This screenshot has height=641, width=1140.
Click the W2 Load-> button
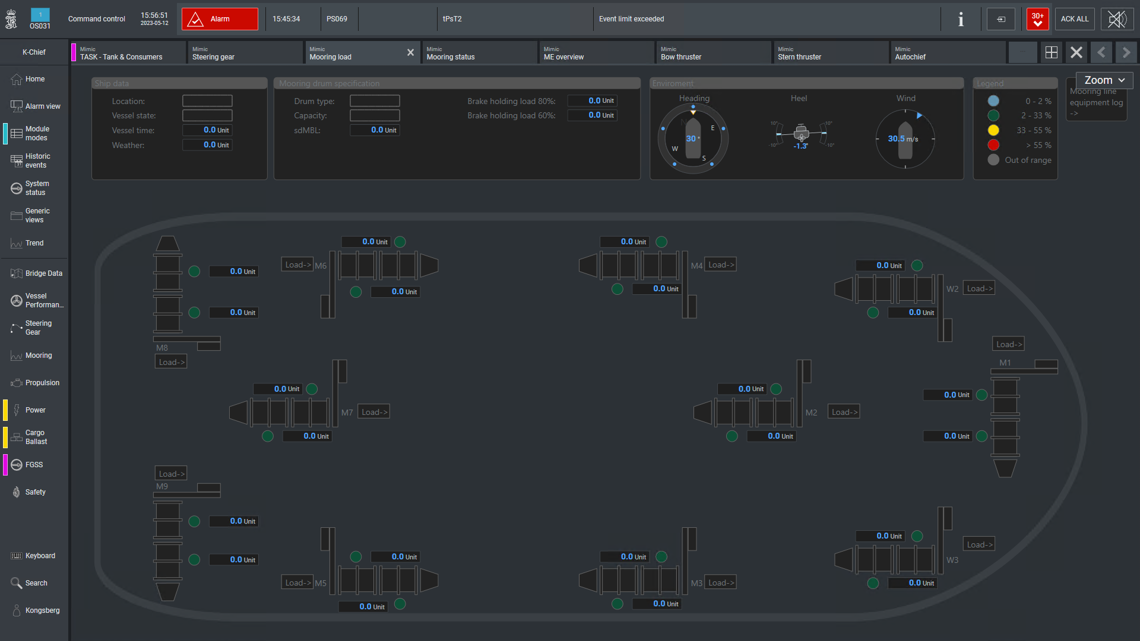click(x=979, y=288)
